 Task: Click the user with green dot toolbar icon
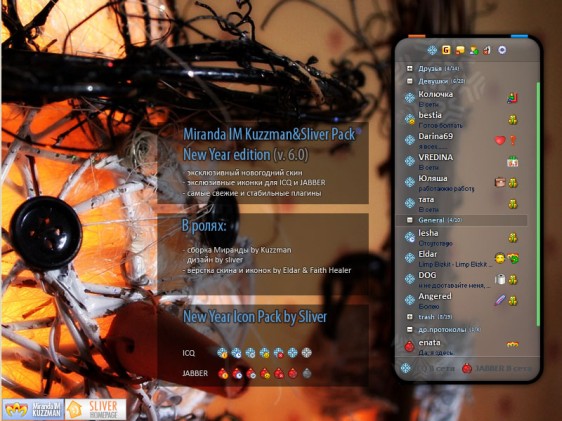[474, 51]
